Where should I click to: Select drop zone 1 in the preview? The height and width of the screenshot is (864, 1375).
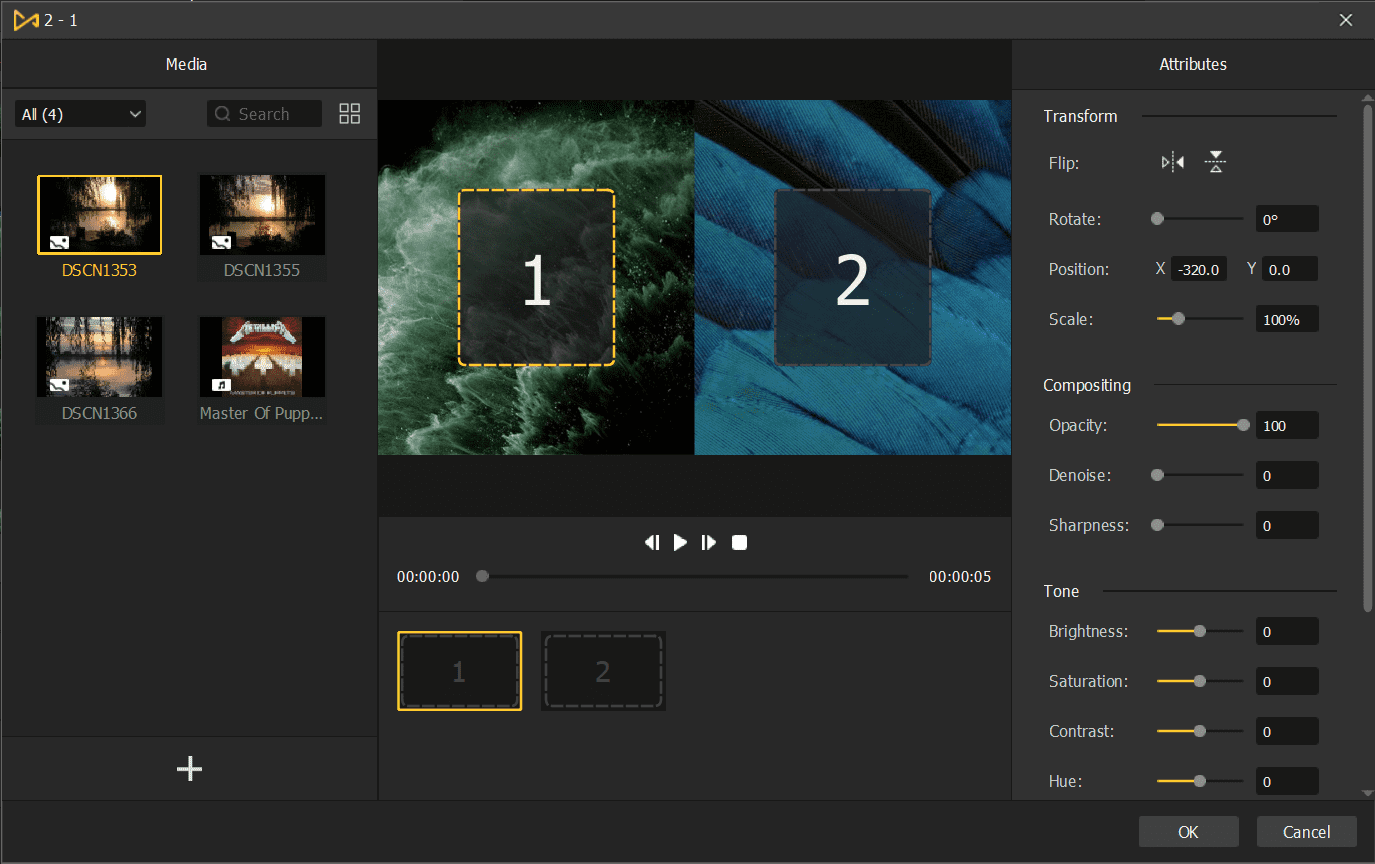[536, 277]
